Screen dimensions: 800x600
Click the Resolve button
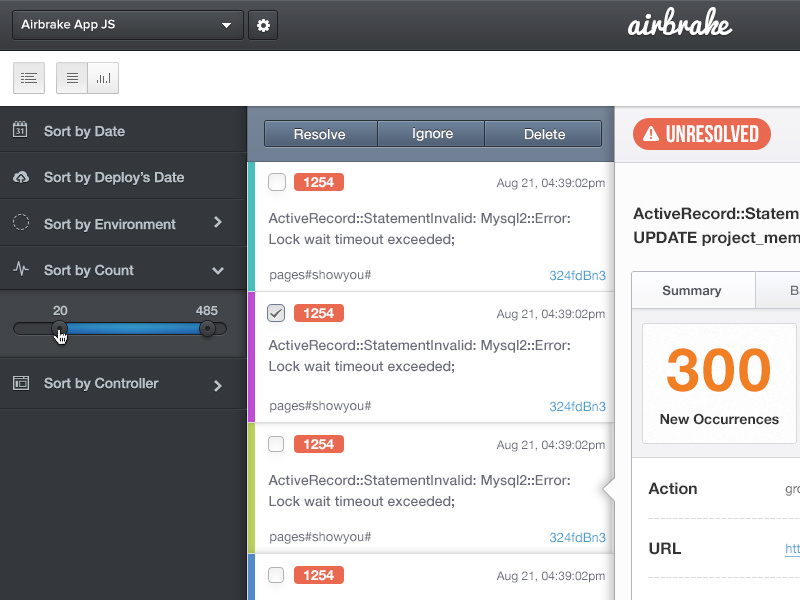320,133
